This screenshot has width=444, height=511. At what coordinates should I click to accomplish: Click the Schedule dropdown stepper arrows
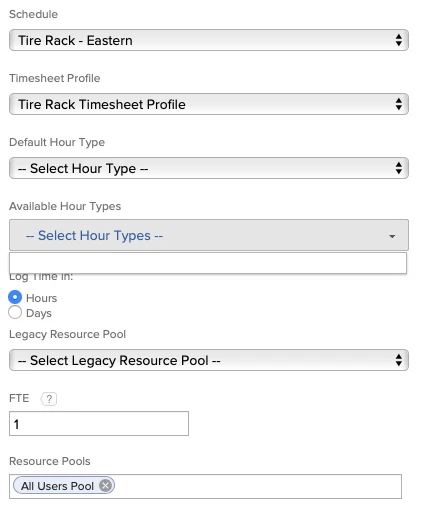point(398,40)
